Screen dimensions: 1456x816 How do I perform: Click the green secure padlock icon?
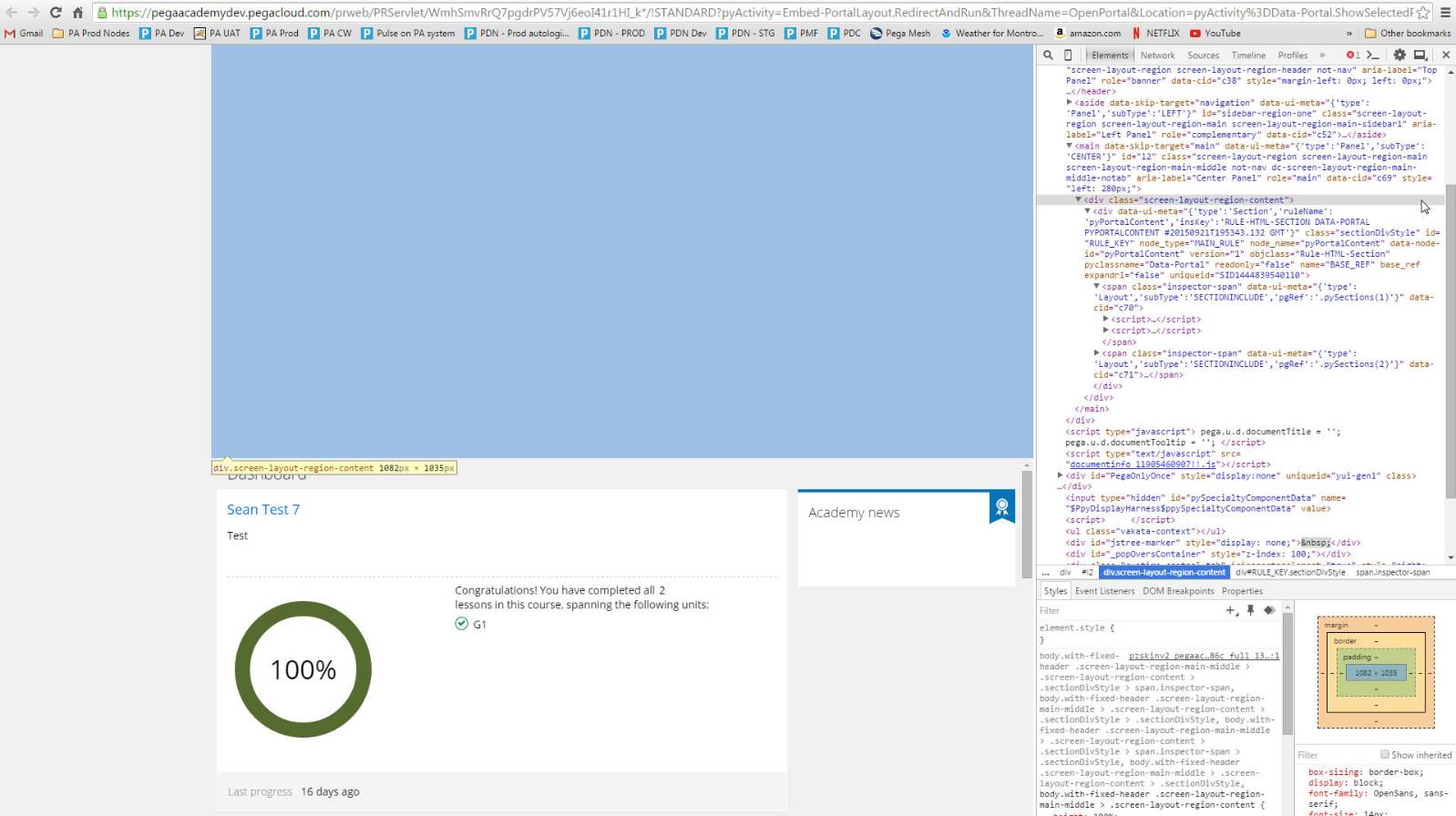pos(102,13)
